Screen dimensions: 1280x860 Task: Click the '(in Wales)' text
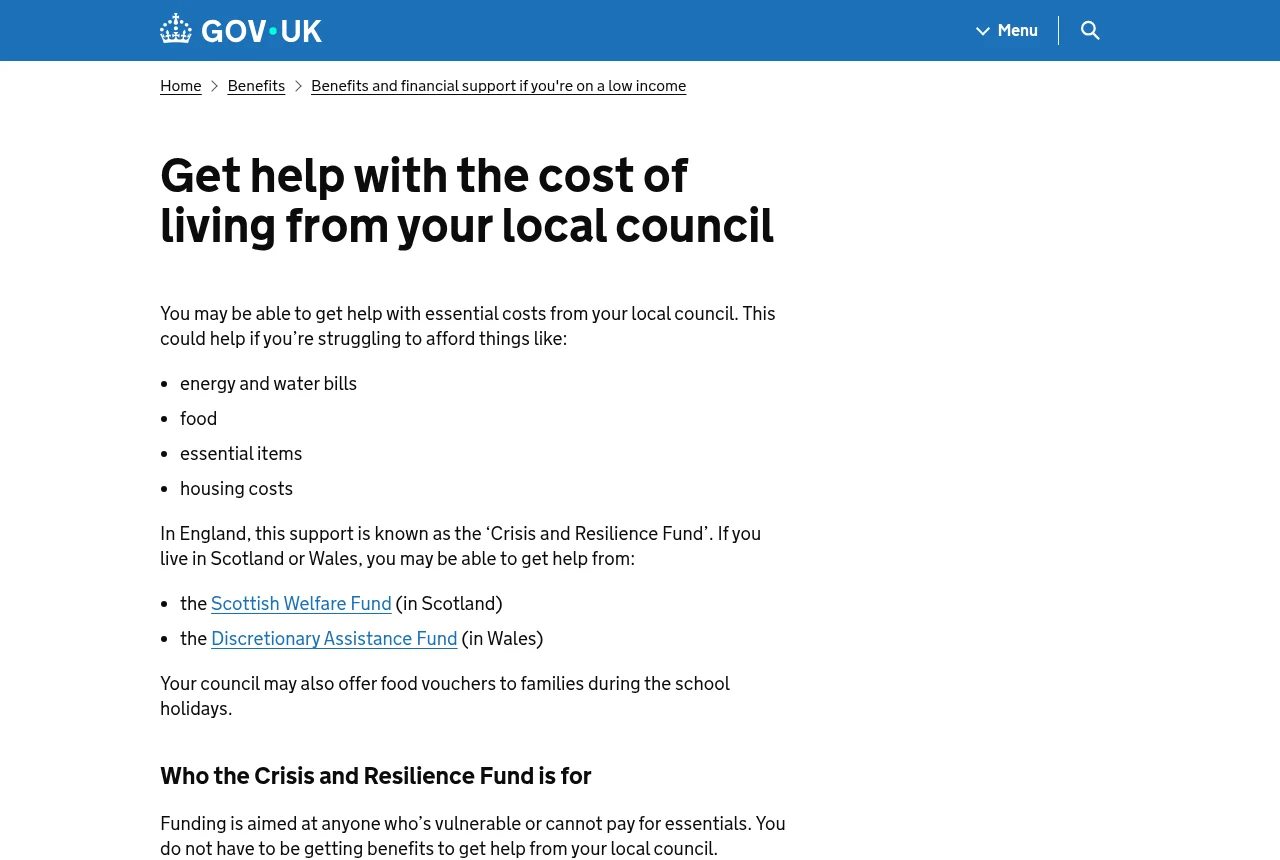click(x=502, y=639)
